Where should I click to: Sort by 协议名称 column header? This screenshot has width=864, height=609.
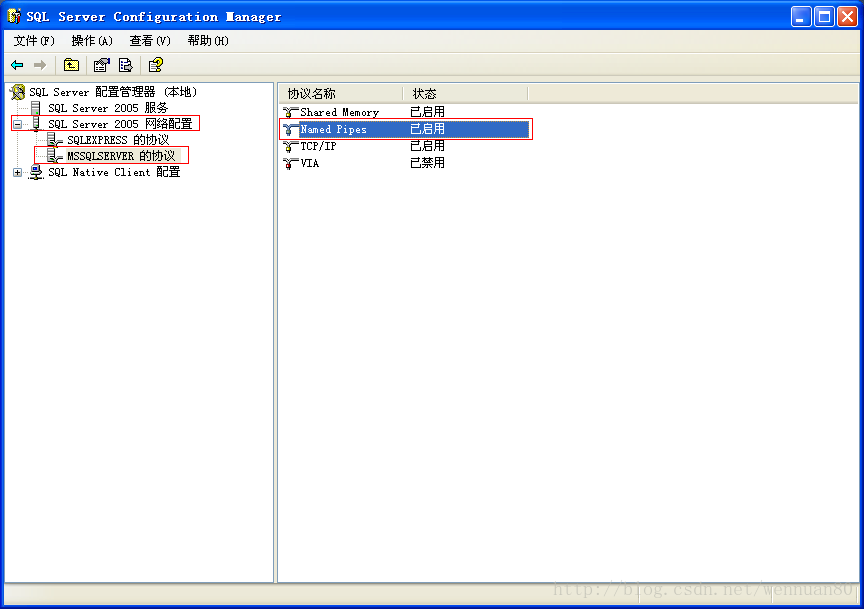coord(342,94)
